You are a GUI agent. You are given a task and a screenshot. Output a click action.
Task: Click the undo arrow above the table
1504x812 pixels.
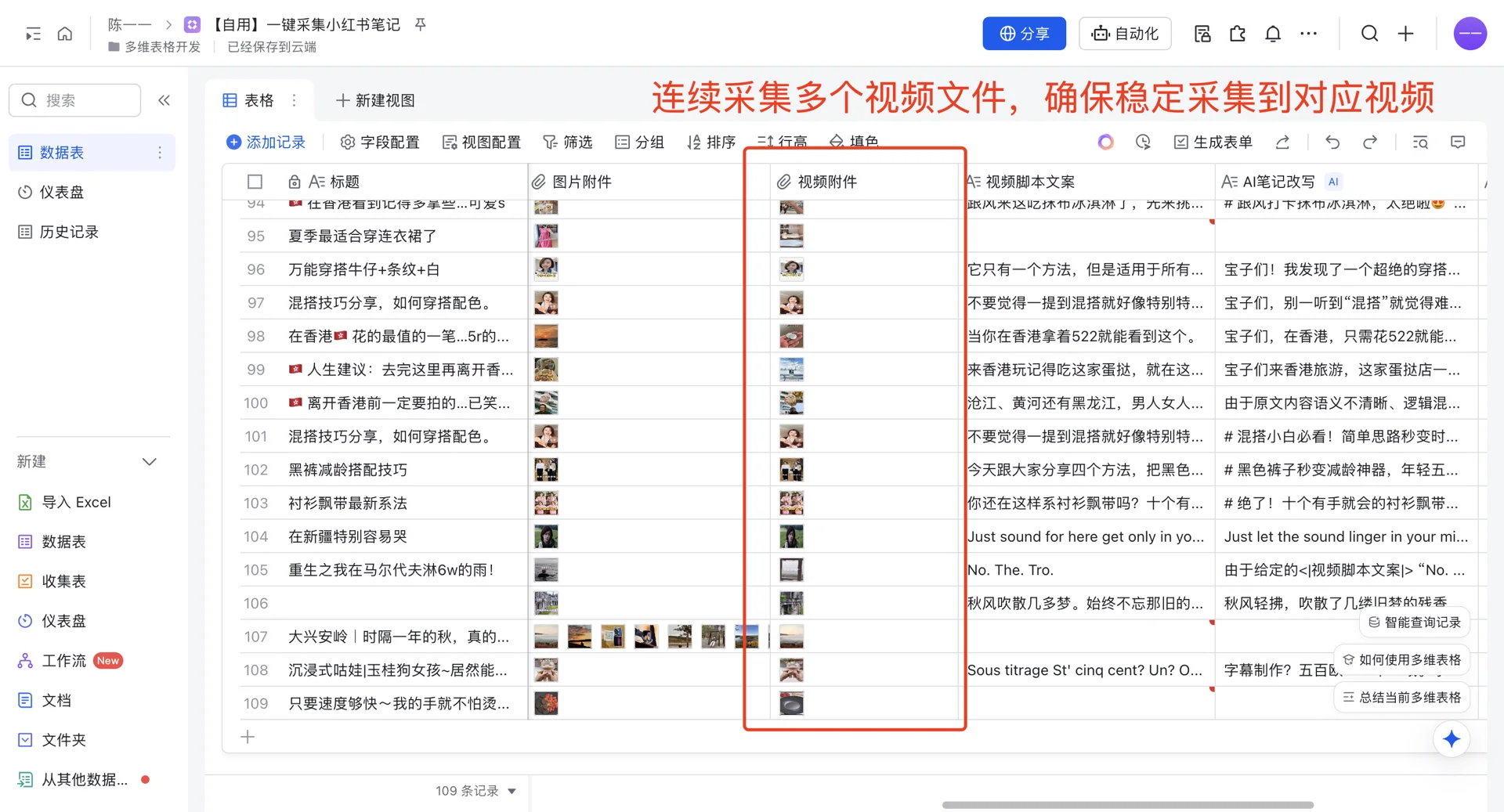pyautogui.click(x=1332, y=142)
